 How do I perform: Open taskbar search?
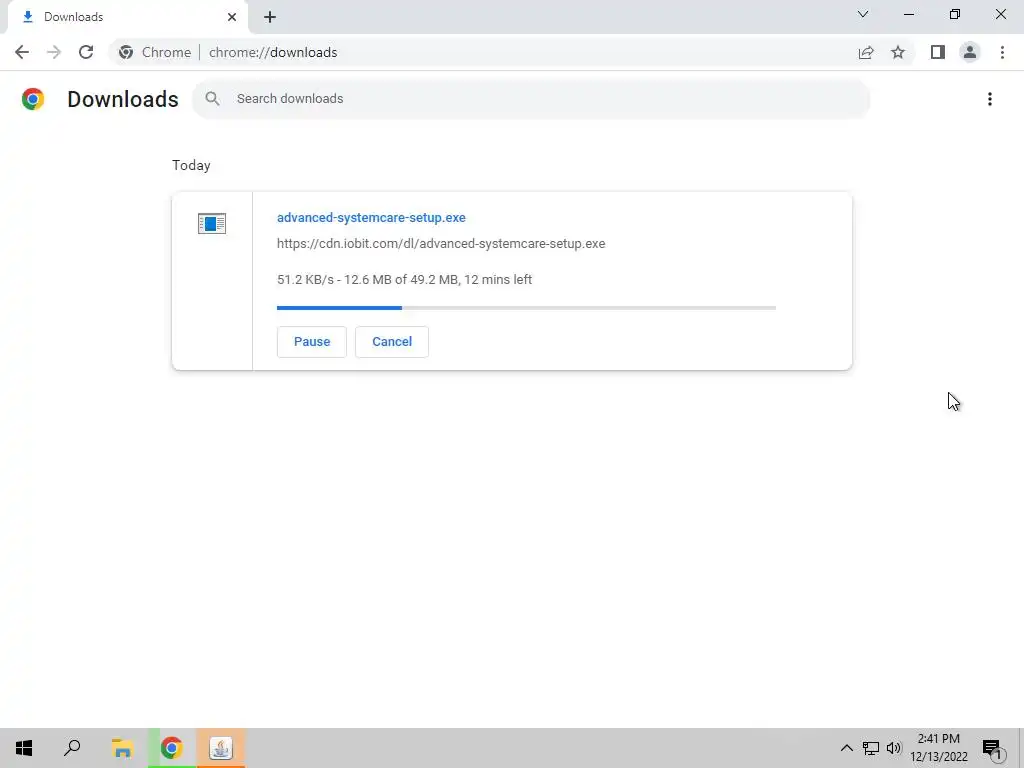pyautogui.click(x=72, y=748)
